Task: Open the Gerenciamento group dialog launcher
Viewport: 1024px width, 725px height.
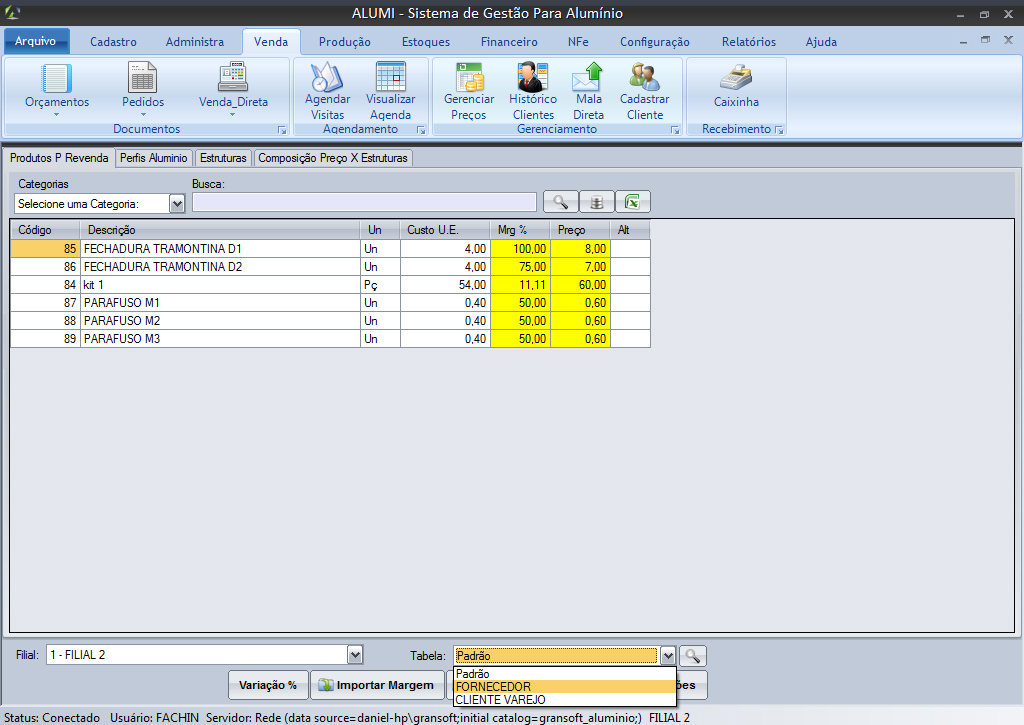Action: pyautogui.click(x=675, y=130)
